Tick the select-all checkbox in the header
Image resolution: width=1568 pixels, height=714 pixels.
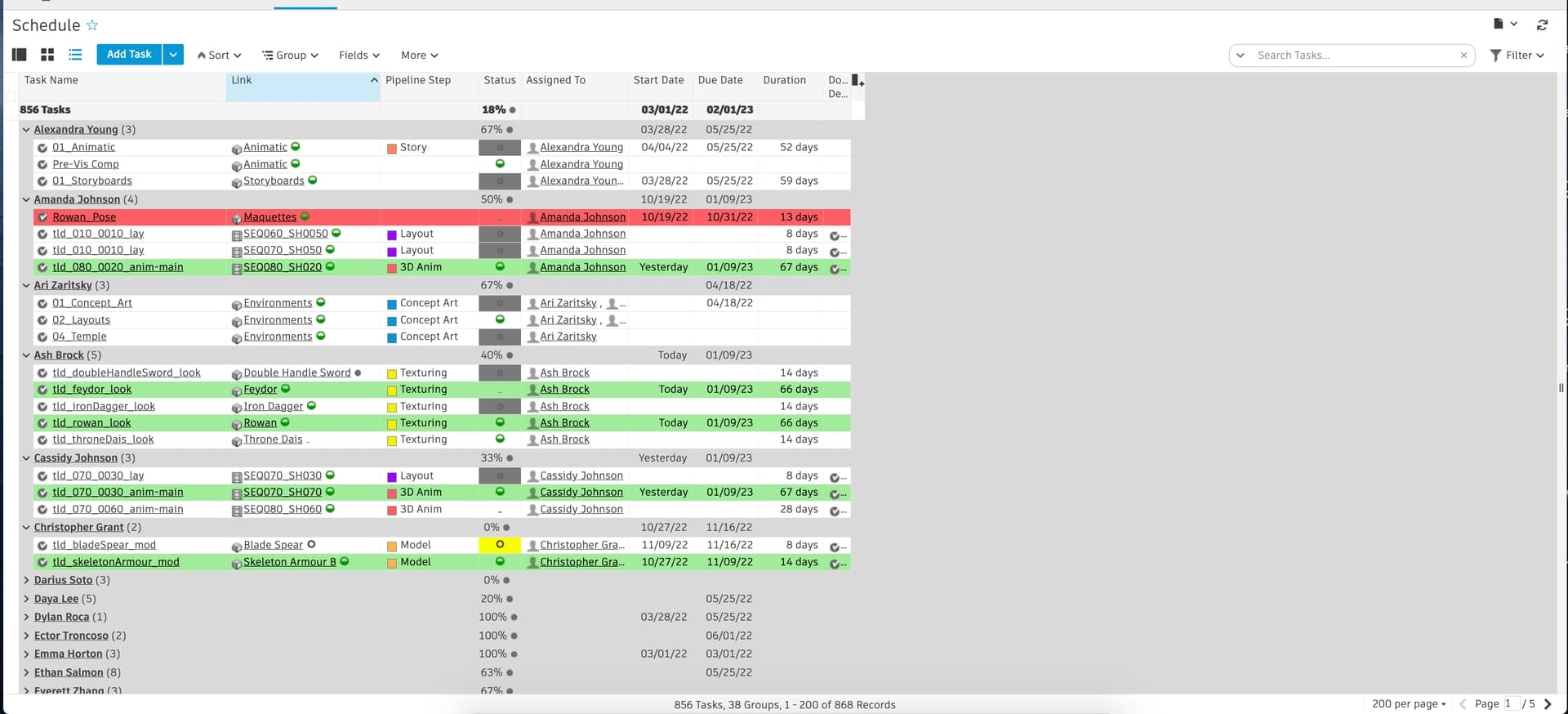tap(11, 96)
